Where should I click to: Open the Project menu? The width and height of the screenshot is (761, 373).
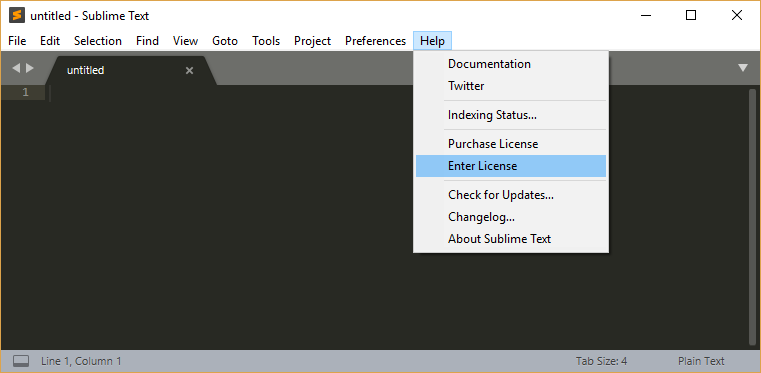click(313, 41)
